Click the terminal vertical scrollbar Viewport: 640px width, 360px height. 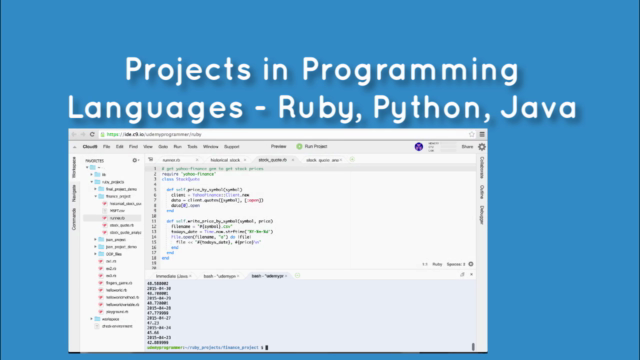[473, 347]
